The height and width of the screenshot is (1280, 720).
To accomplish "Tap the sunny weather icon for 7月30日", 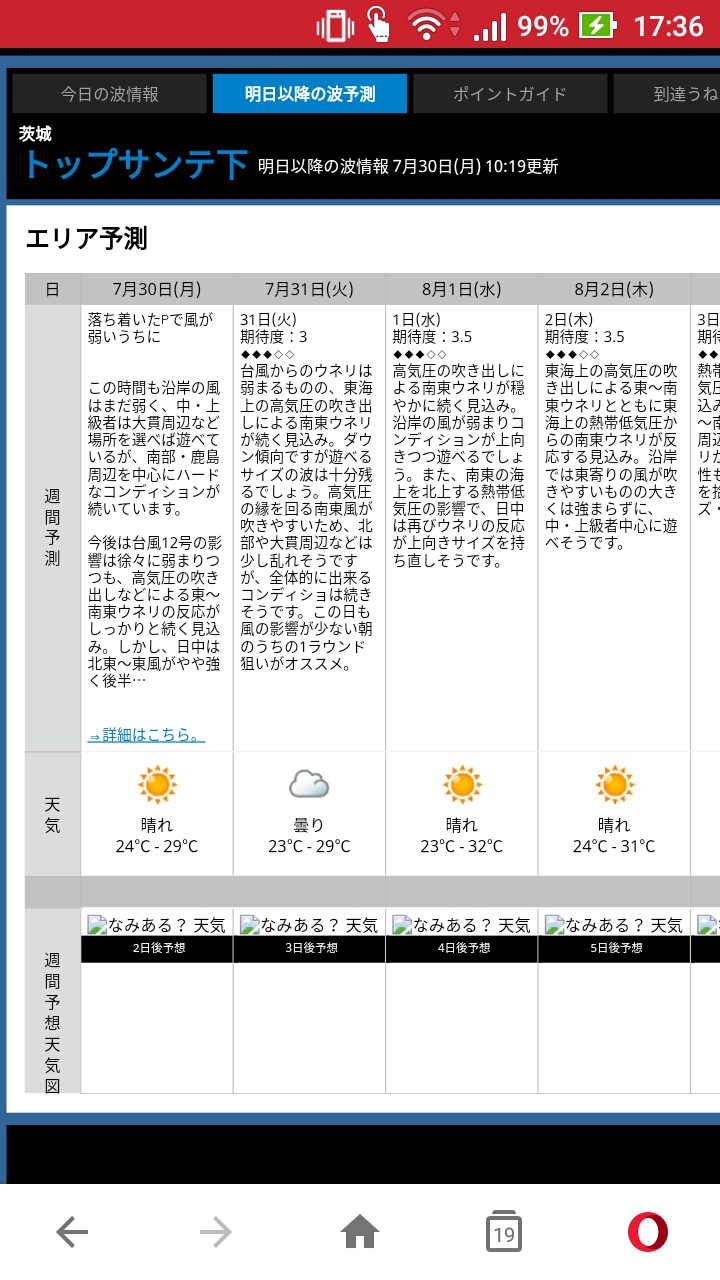I will point(157,785).
